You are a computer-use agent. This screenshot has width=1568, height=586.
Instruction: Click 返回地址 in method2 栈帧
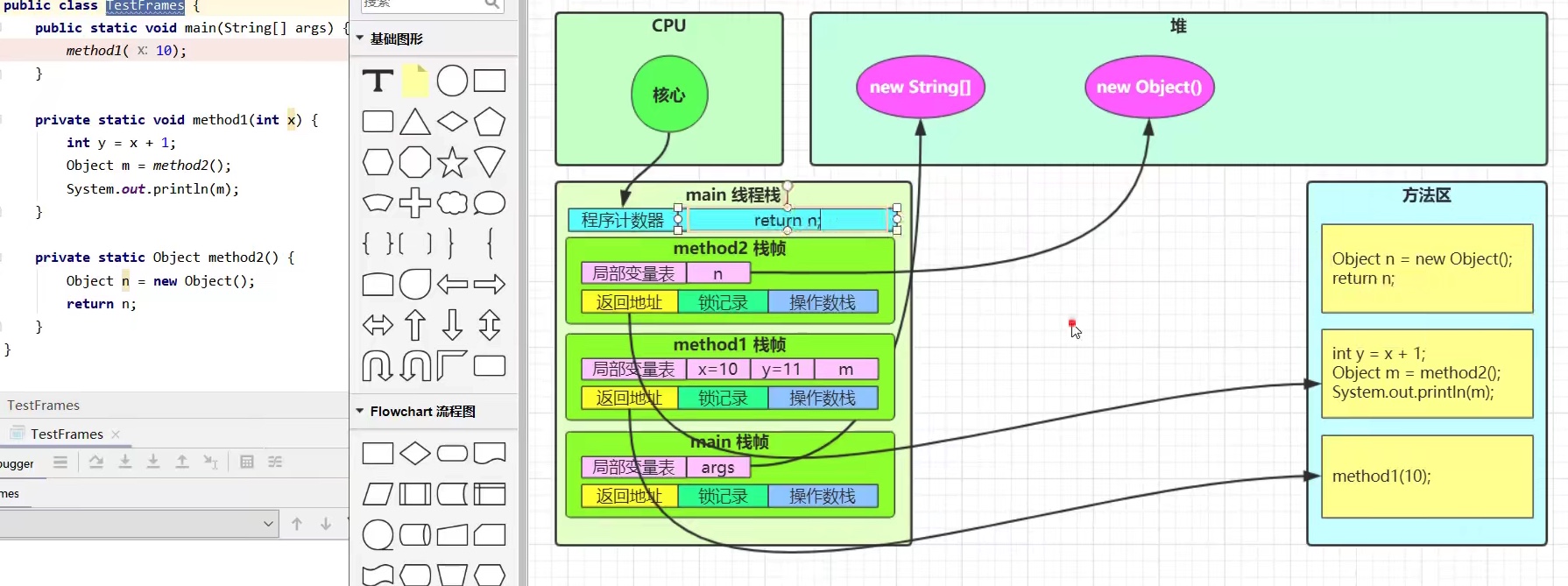629,302
